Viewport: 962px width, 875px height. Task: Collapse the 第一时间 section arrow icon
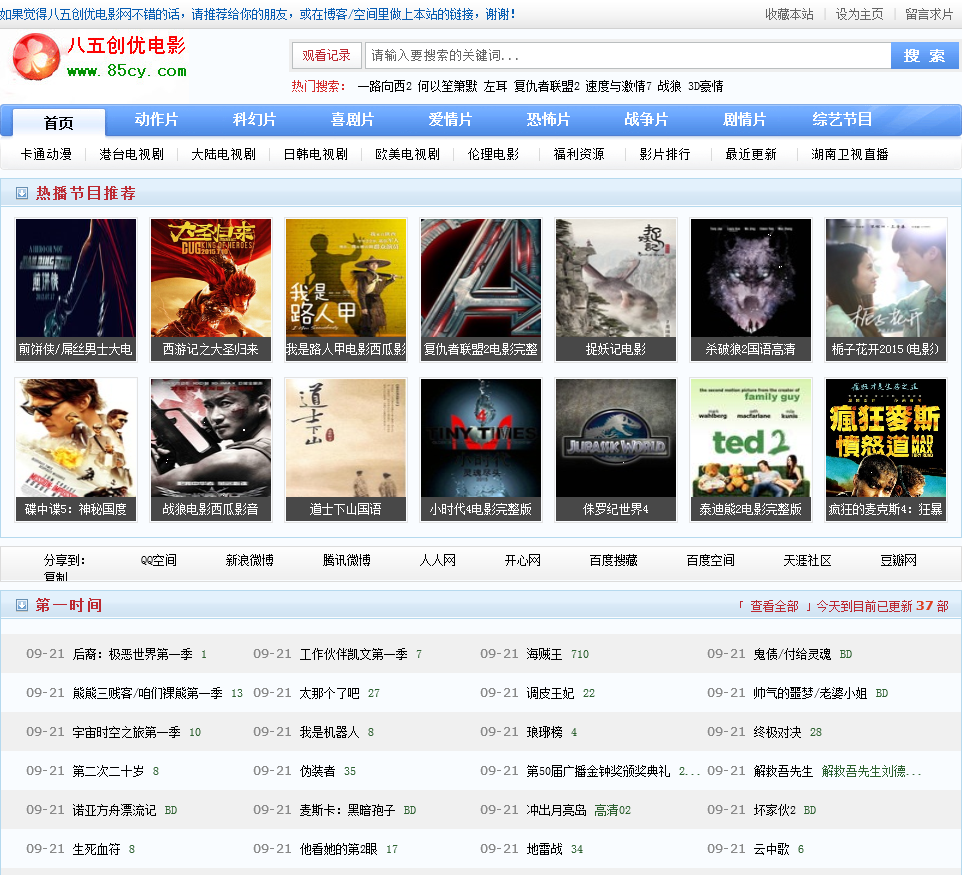[21, 605]
